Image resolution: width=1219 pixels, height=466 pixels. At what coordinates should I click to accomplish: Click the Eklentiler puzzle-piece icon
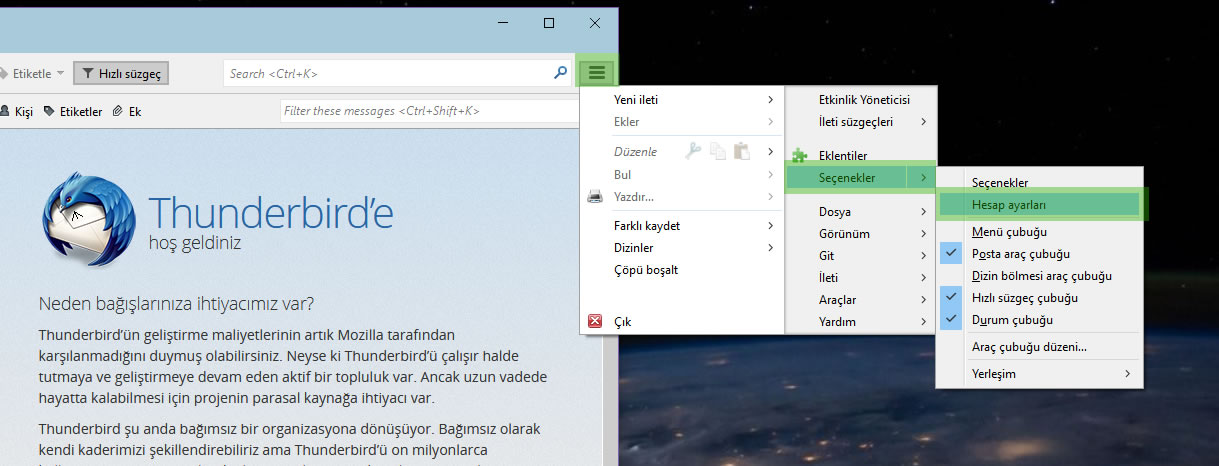tap(799, 156)
